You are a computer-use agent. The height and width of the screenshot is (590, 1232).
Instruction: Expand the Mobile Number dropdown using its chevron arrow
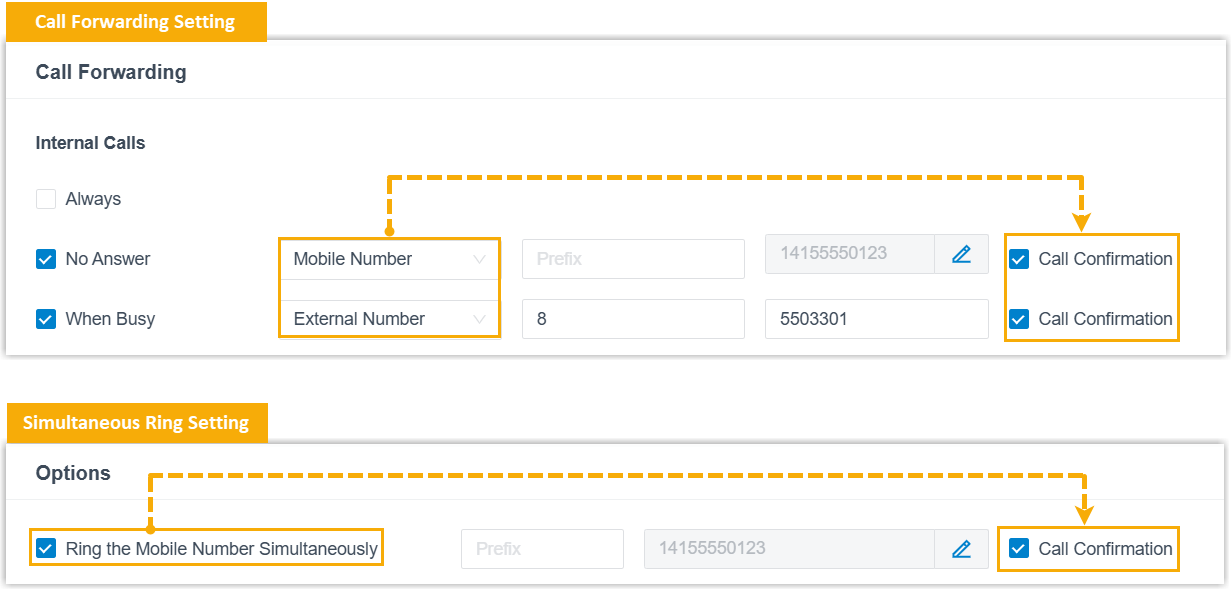pyautogui.click(x=479, y=259)
